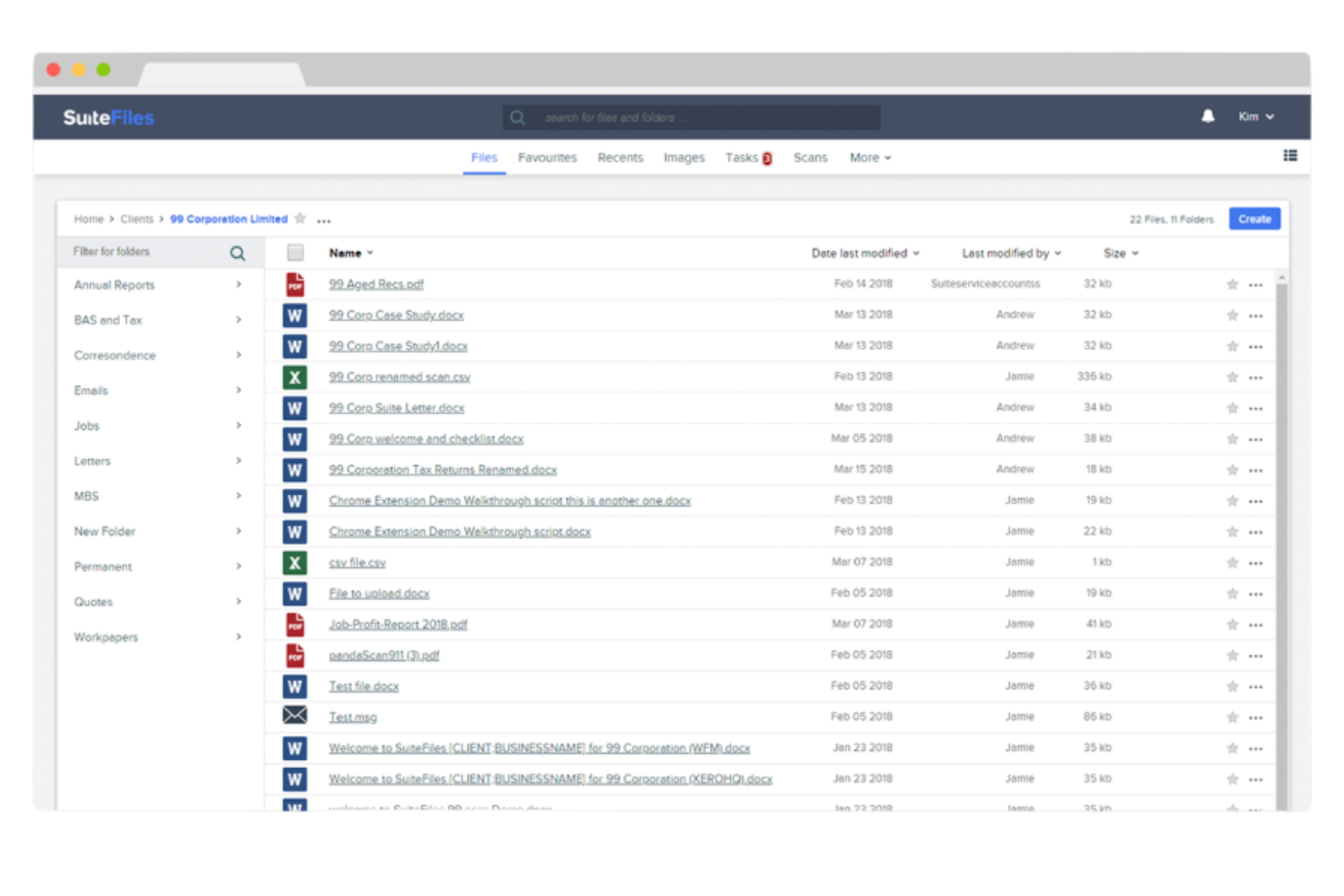The height and width of the screenshot is (896, 1344).
Task: Open the Recents tab
Action: [x=620, y=157]
